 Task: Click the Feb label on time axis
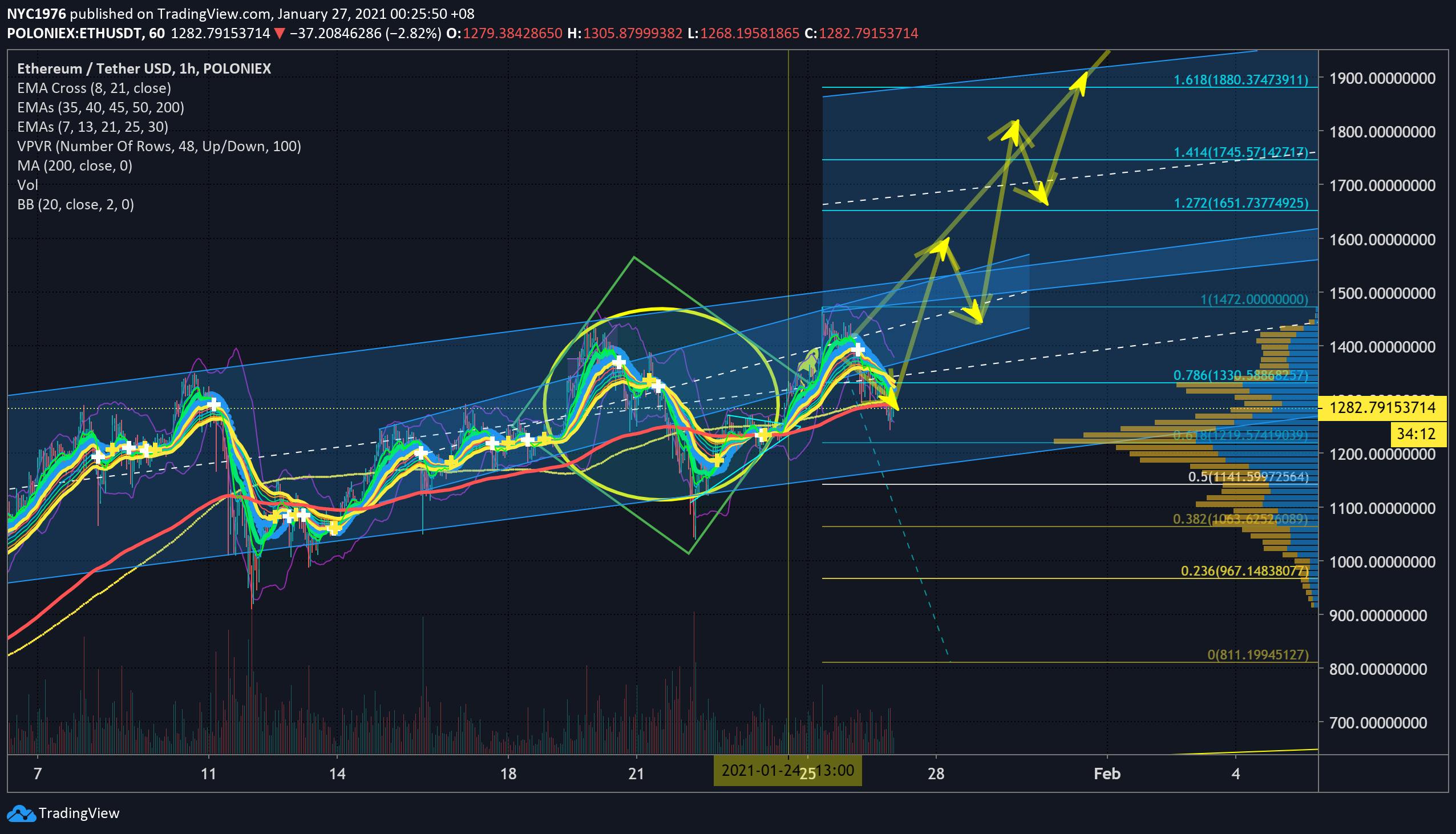pos(1107,775)
